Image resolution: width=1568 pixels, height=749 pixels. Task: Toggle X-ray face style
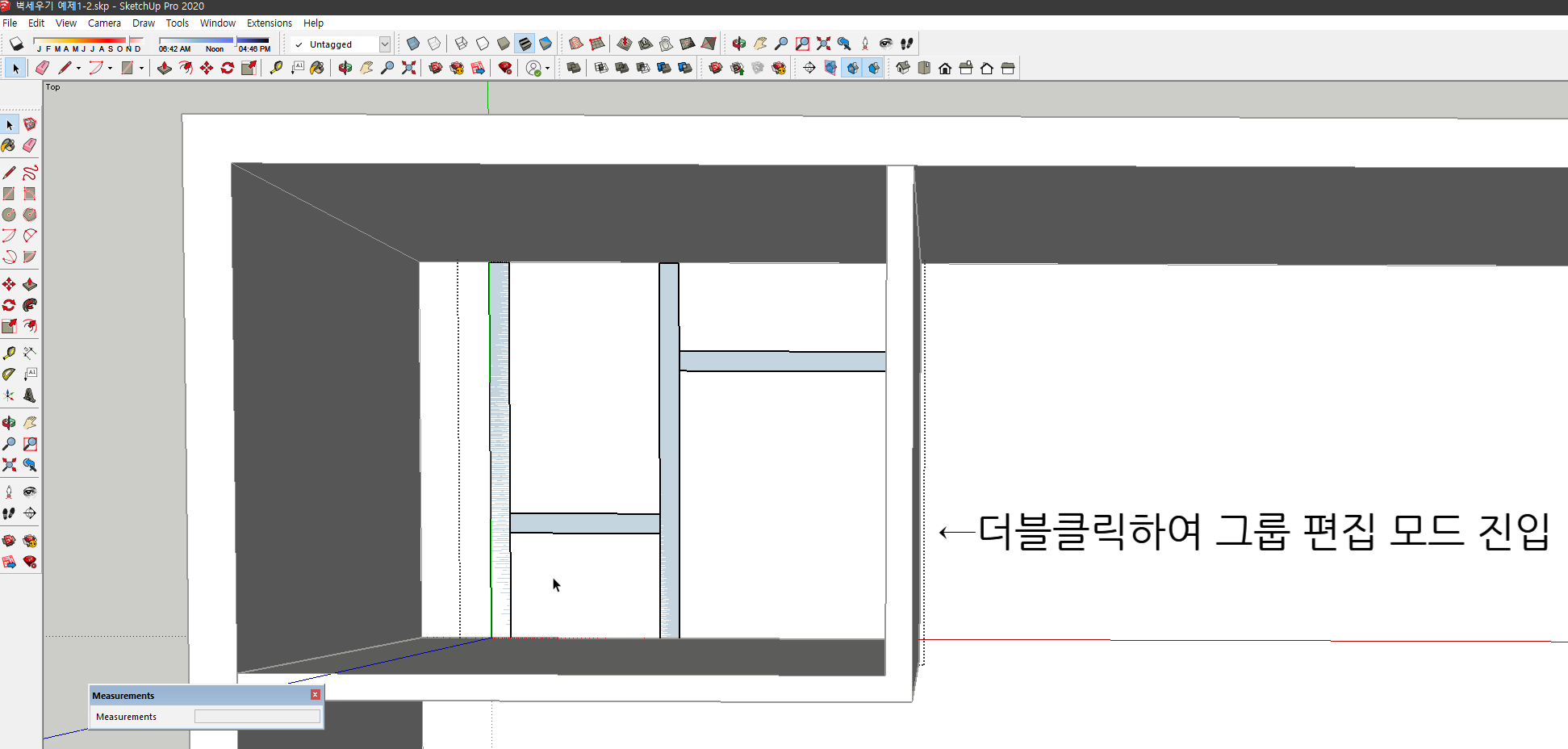[412, 44]
